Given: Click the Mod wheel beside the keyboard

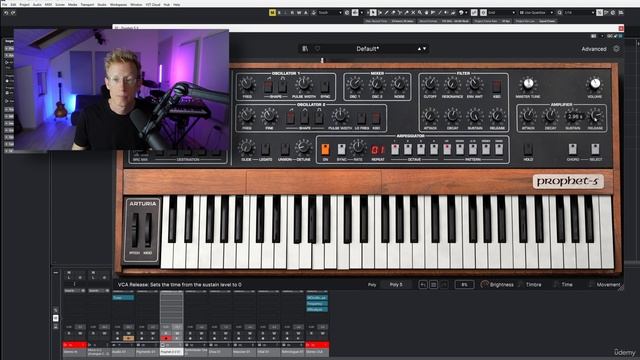Looking at the screenshot, I should pos(148,230).
